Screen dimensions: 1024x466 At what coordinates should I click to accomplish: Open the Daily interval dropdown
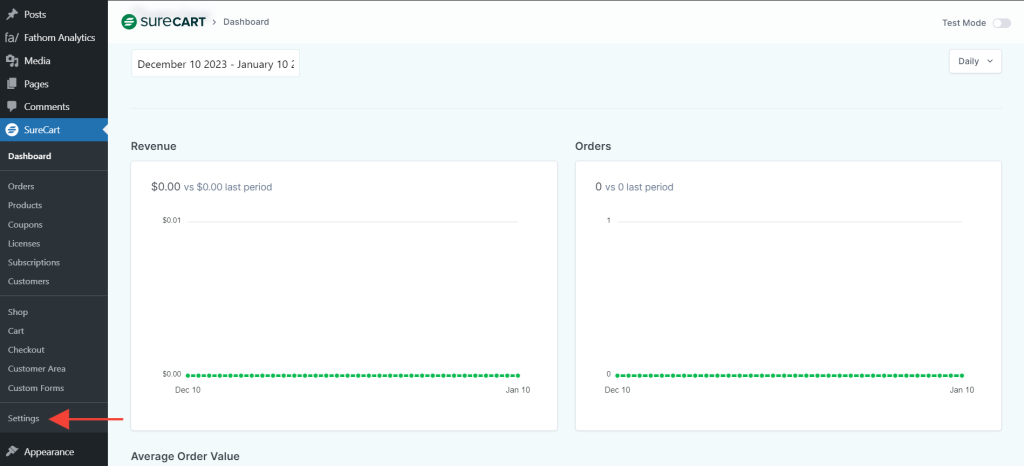pos(974,61)
